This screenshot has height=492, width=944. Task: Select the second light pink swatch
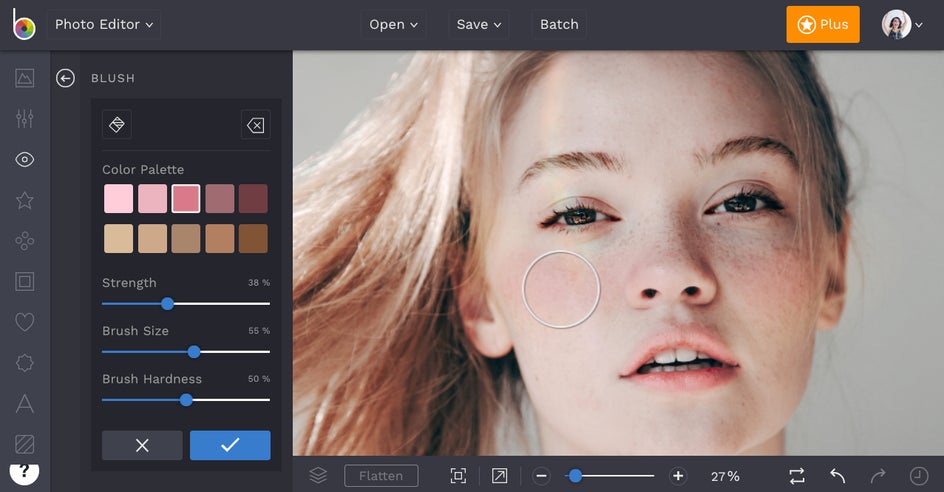pos(152,199)
